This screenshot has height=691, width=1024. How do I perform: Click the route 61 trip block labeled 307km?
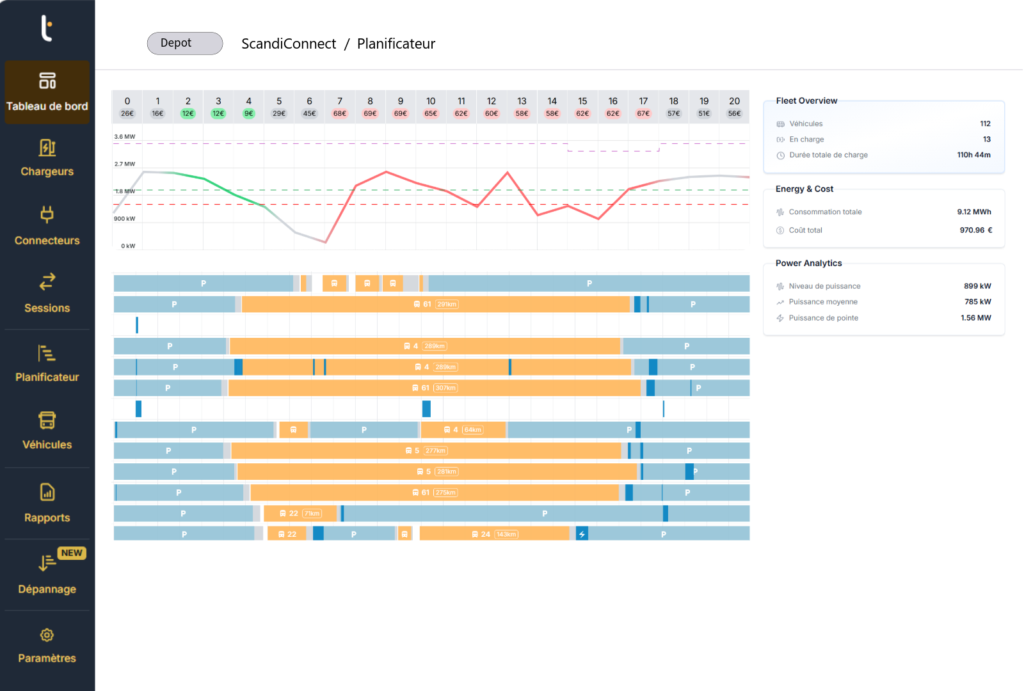tap(431, 388)
